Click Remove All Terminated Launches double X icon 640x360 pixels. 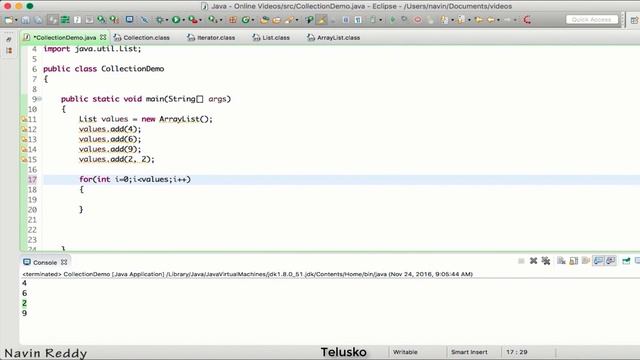coord(546,261)
